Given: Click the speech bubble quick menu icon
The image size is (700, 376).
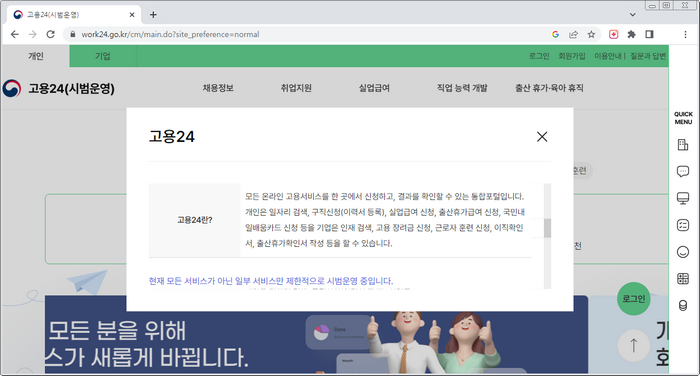Looking at the screenshot, I should (x=683, y=171).
